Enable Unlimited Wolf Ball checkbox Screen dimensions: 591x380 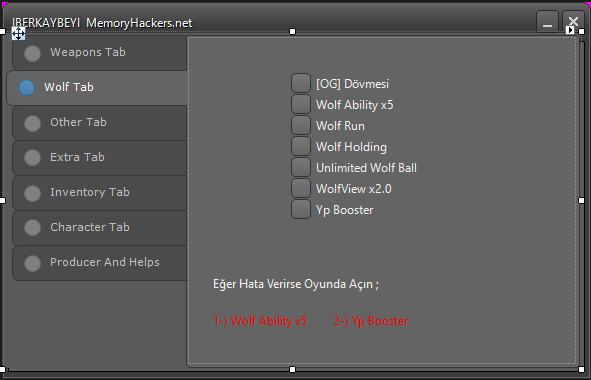301,167
